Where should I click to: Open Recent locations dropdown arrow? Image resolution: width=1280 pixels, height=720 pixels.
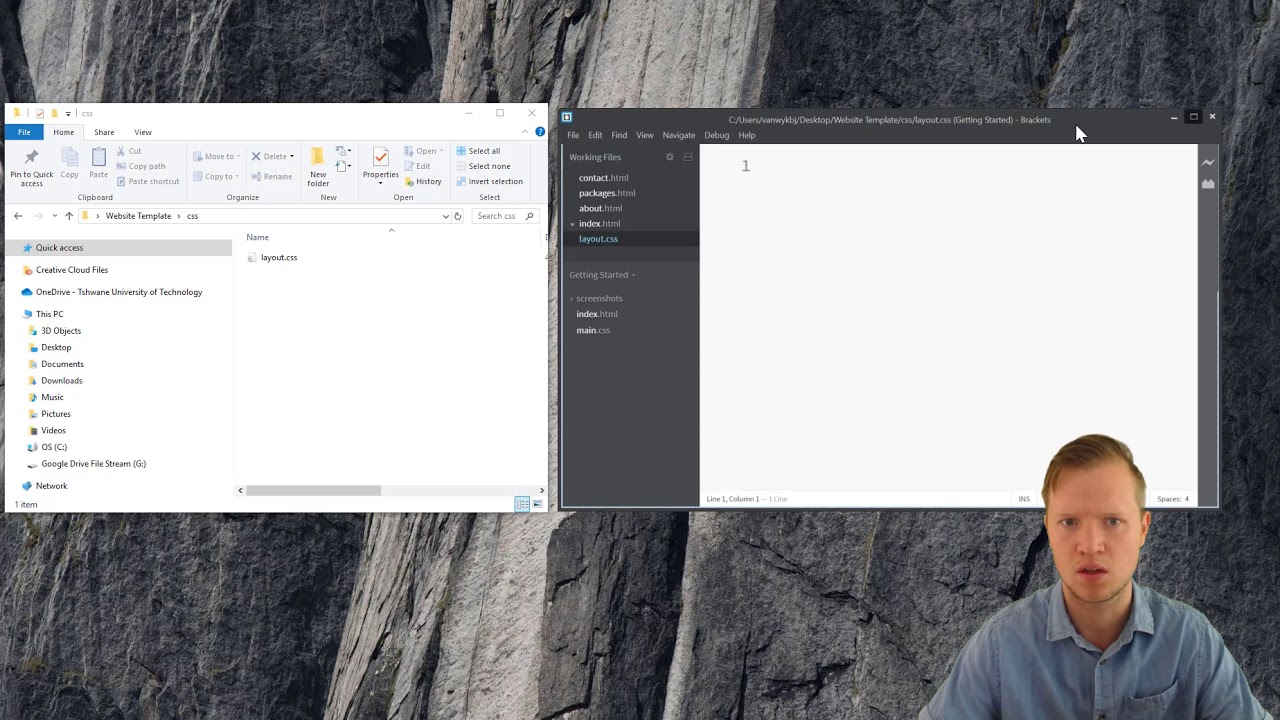pos(54,216)
